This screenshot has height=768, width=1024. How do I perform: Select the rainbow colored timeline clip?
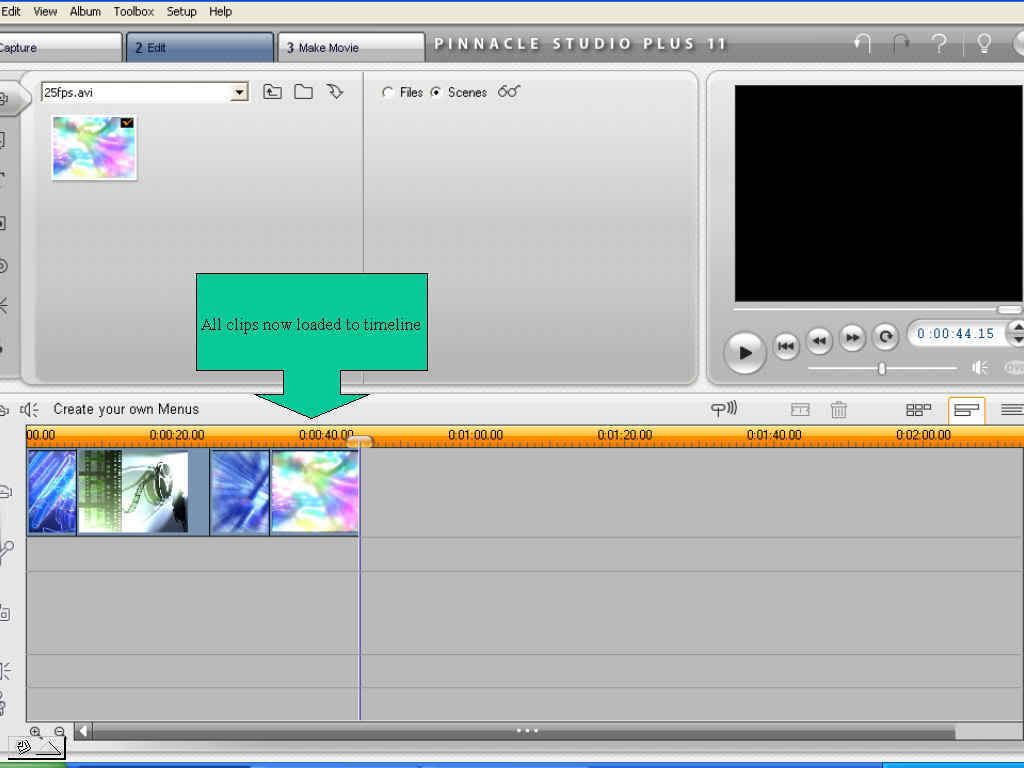click(314, 492)
